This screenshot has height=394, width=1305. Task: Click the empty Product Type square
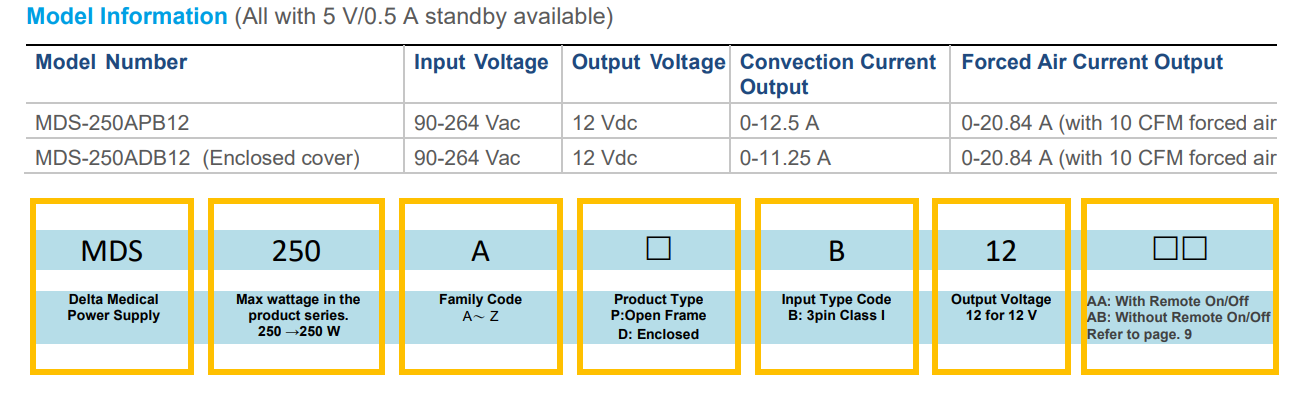[657, 248]
